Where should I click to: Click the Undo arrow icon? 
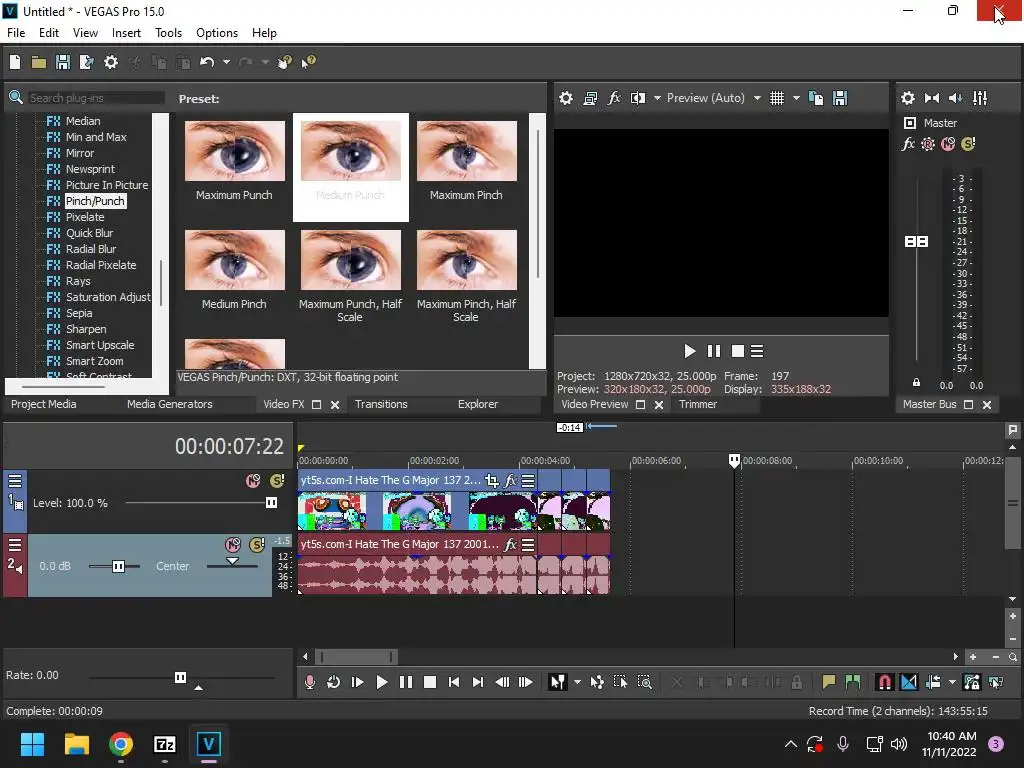pyautogui.click(x=207, y=62)
